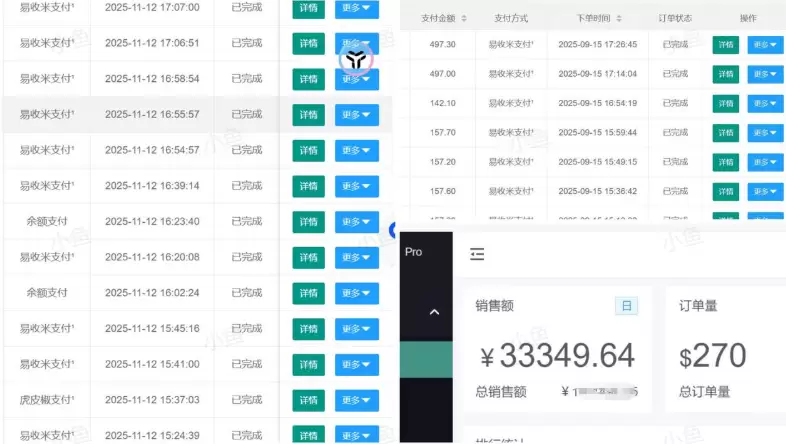Click the up chevron in the dark sidebar

click(x=435, y=312)
